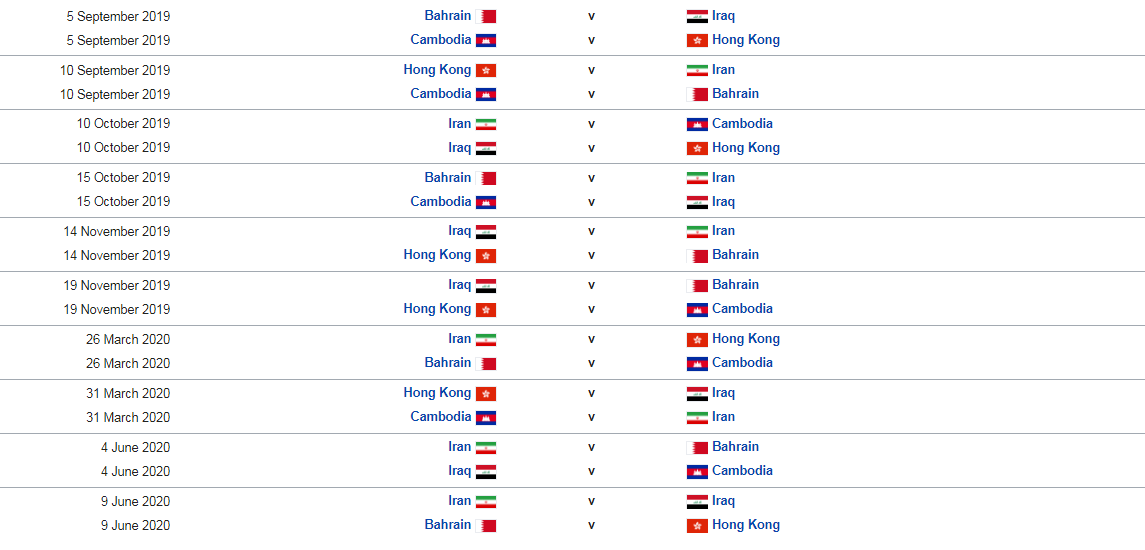Click Hong Kong flag in the 26 March 2020 away column
This screenshot has height=550, width=1145.
click(x=697, y=340)
